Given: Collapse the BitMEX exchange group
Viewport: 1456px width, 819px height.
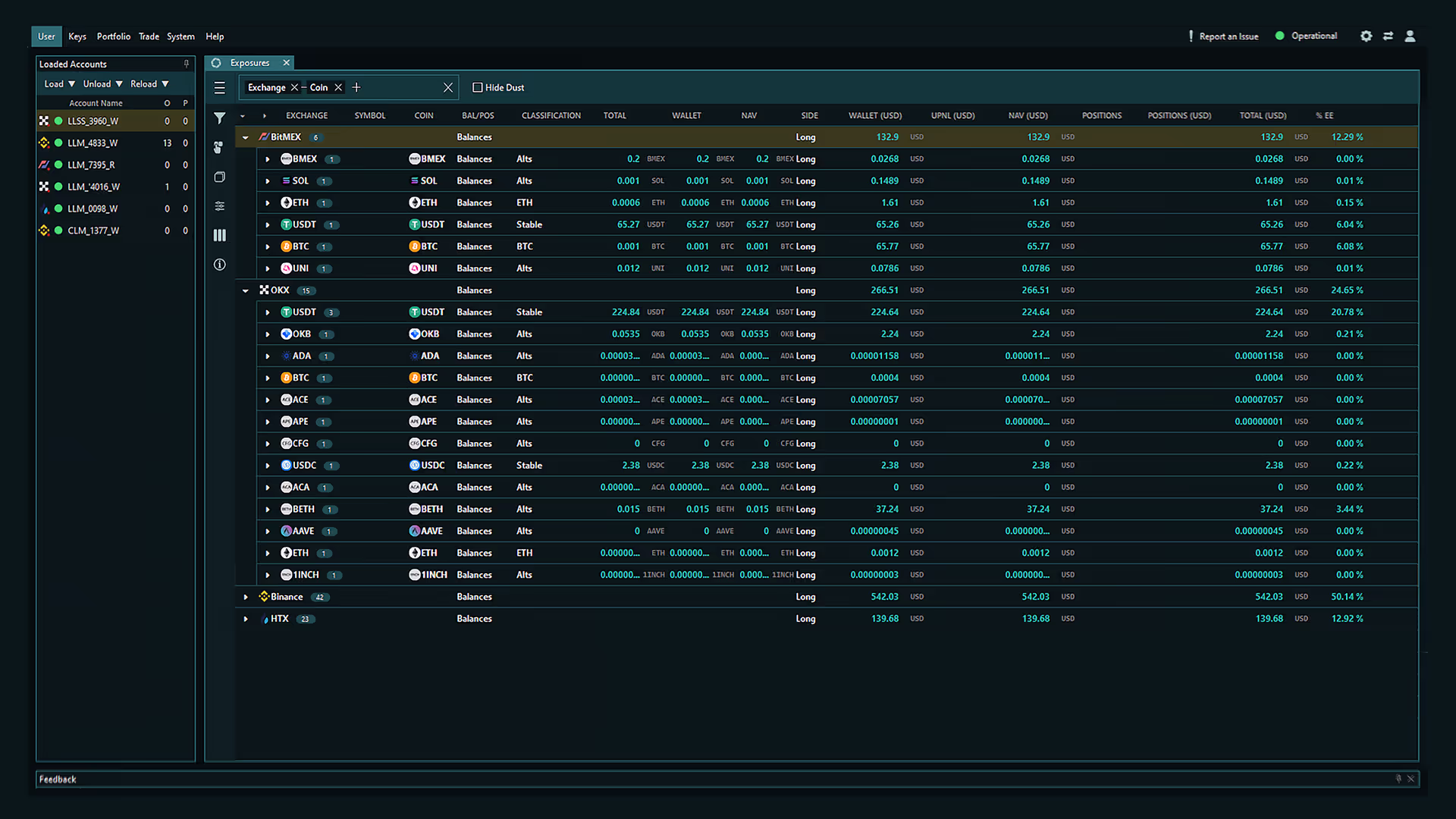Looking at the screenshot, I should point(246,138).
